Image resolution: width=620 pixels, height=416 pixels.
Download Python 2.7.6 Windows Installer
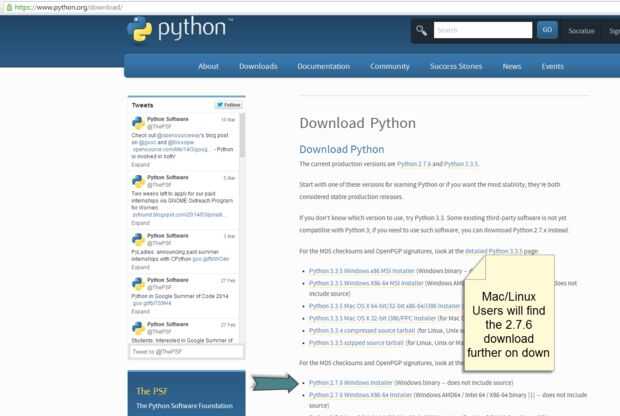(350, 383)
